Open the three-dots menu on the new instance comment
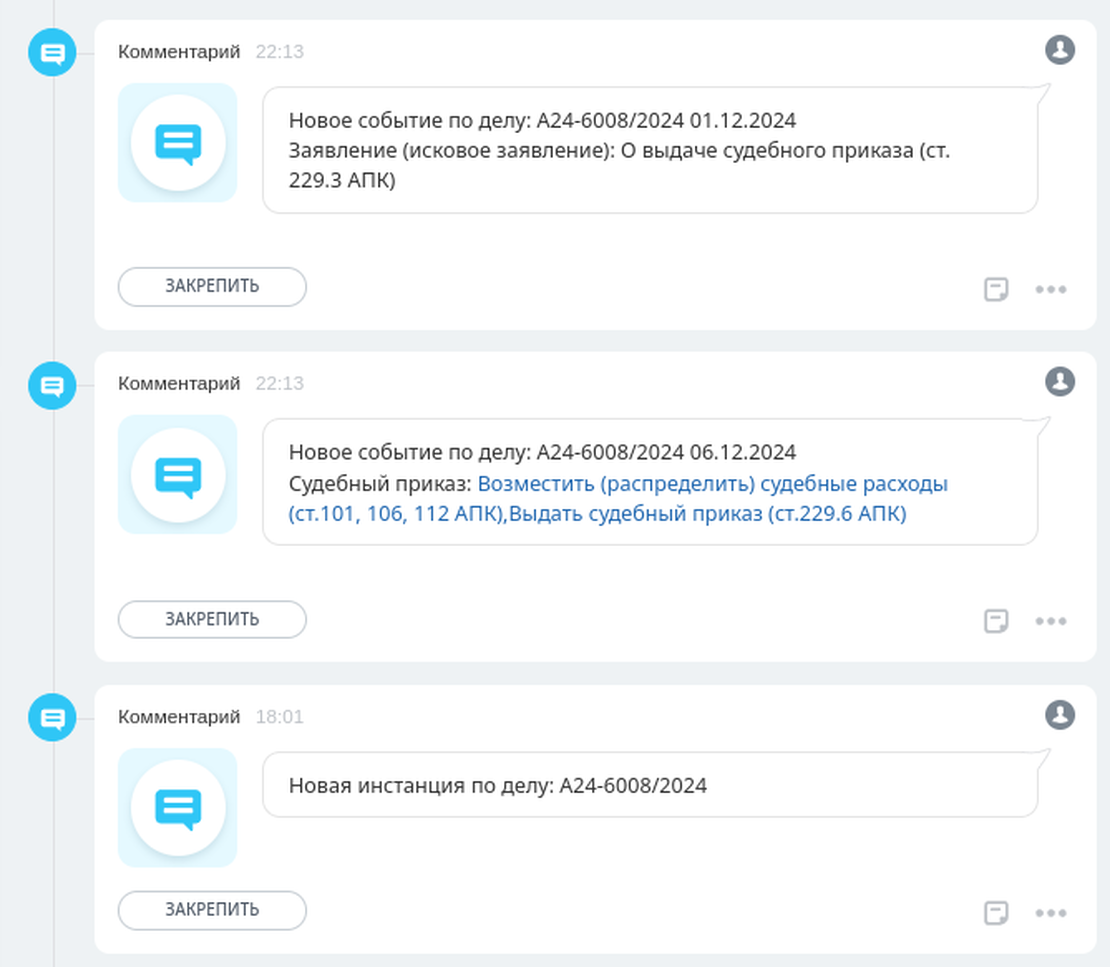 pyautogui.click(x=1050, y=912)
